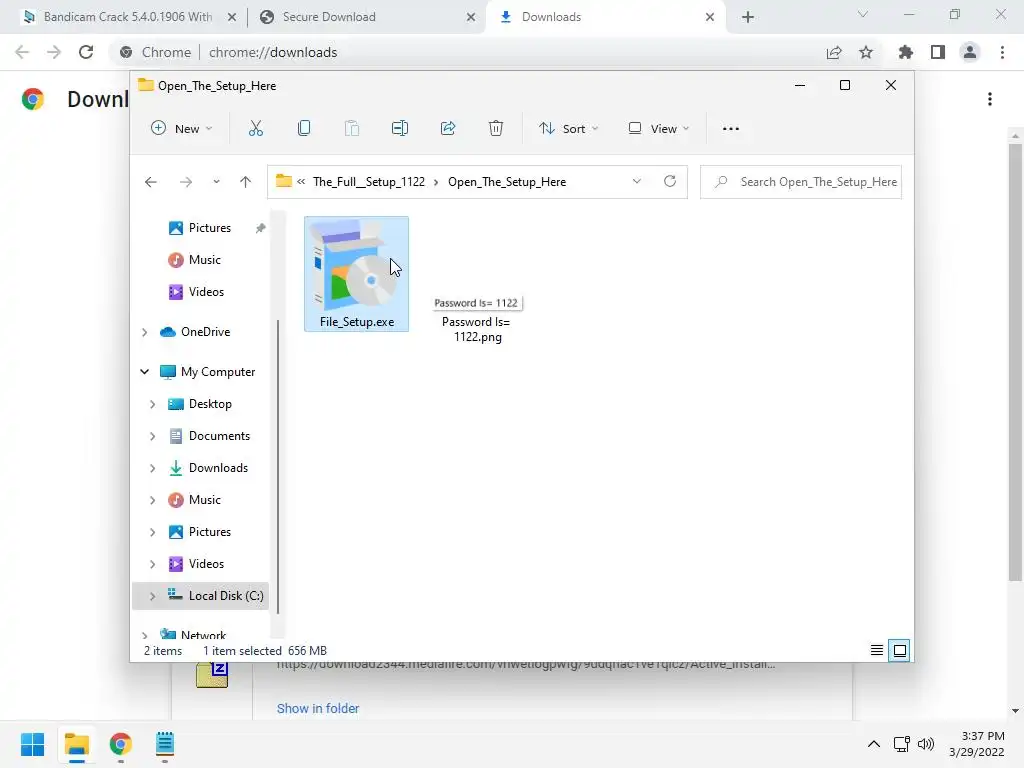Expand address bar history dropdown

click(x=637, y=182)
